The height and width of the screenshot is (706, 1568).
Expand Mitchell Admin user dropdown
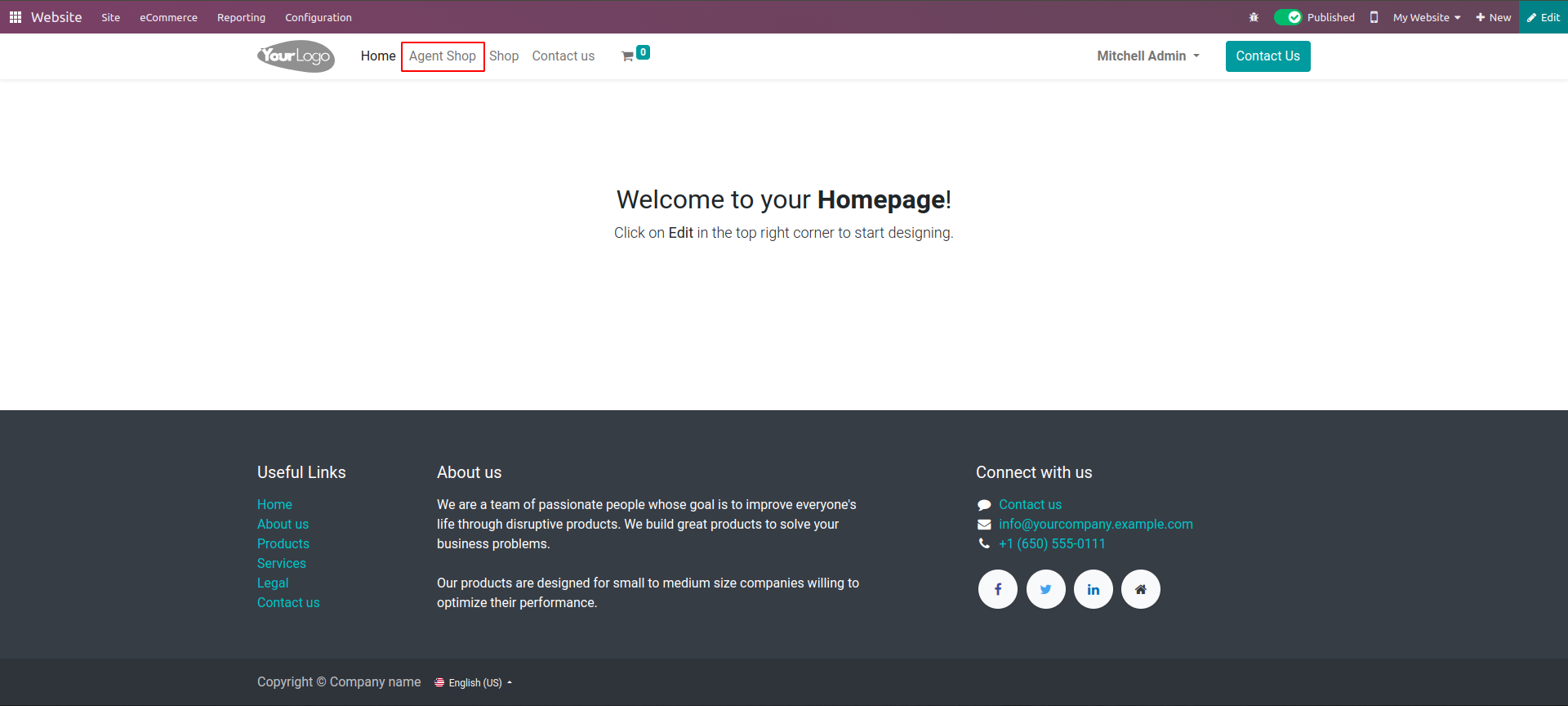click(1148, 56)
